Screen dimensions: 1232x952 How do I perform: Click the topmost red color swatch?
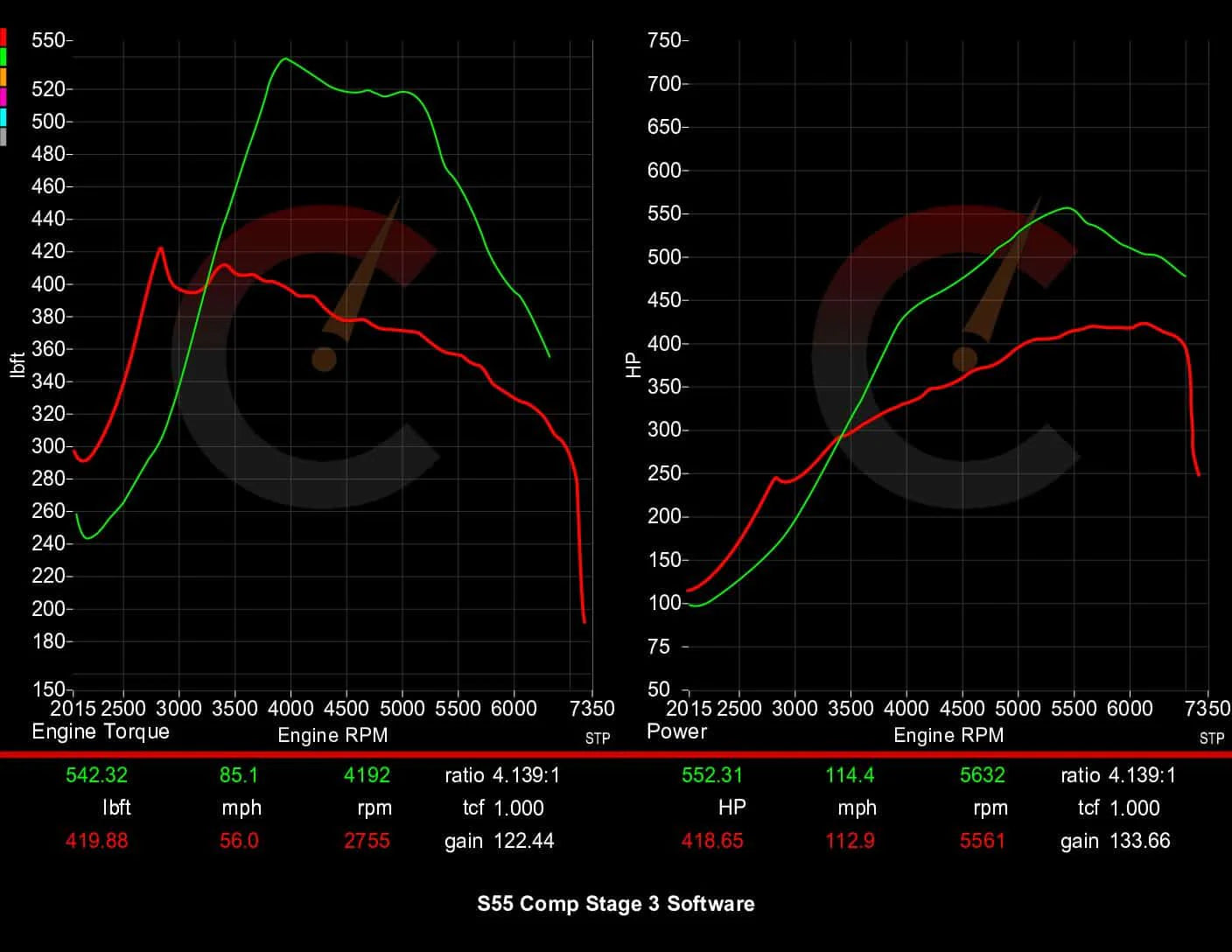[x=5, y=38]
